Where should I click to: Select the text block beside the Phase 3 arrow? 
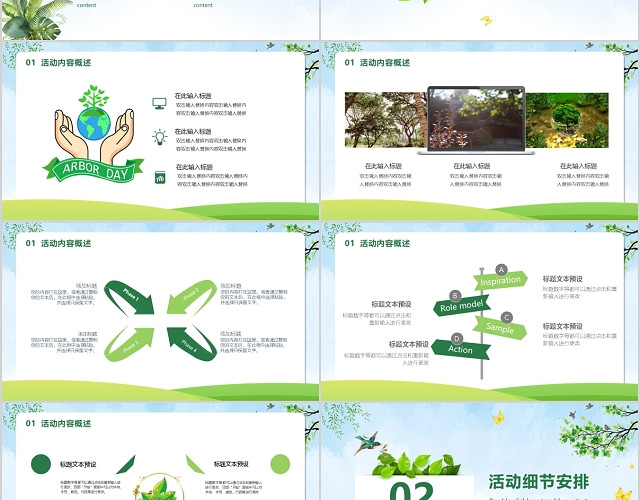pyautogui.click(x=64, y=342)
